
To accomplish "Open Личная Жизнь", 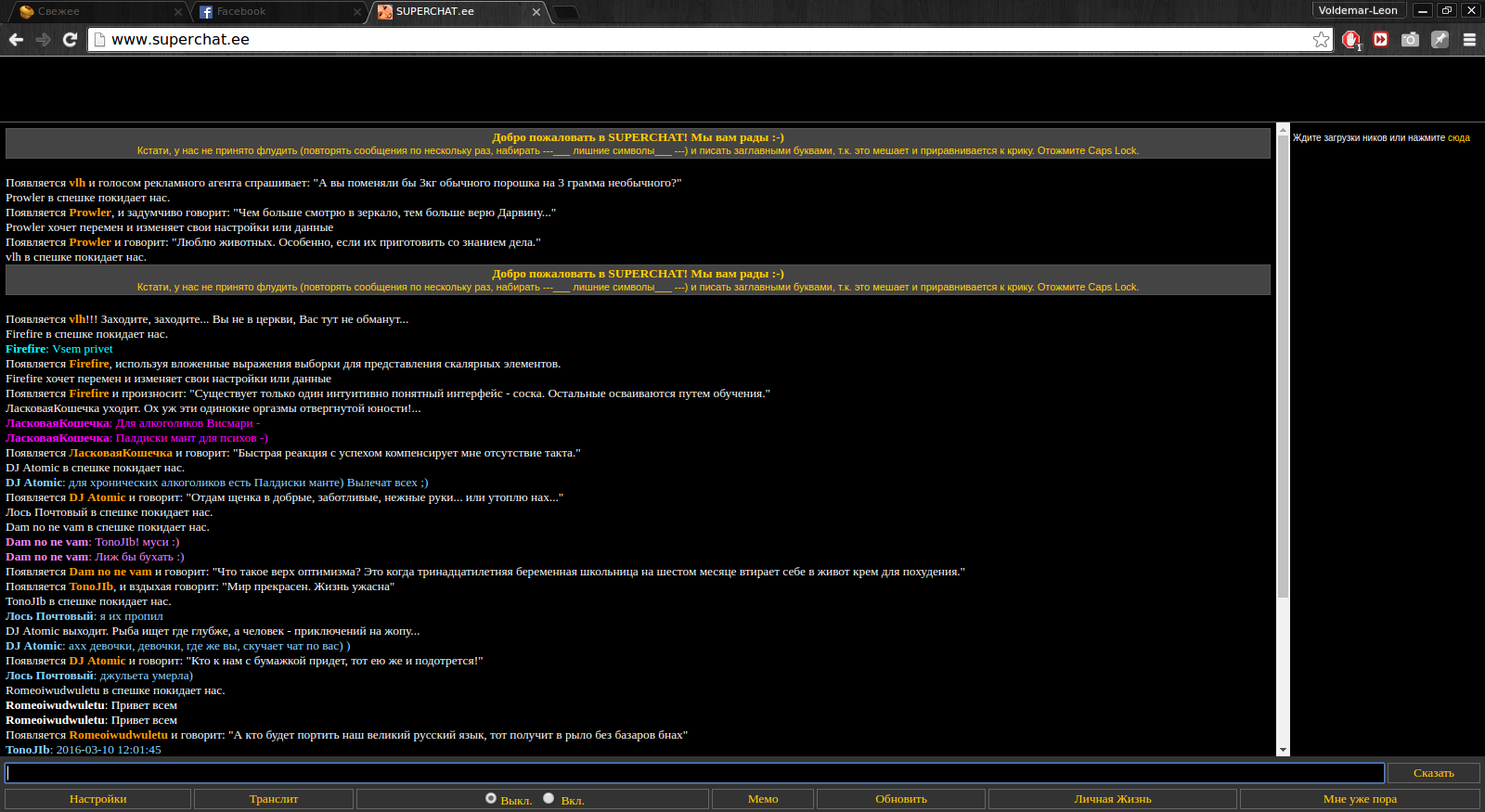I will 1113,799.
